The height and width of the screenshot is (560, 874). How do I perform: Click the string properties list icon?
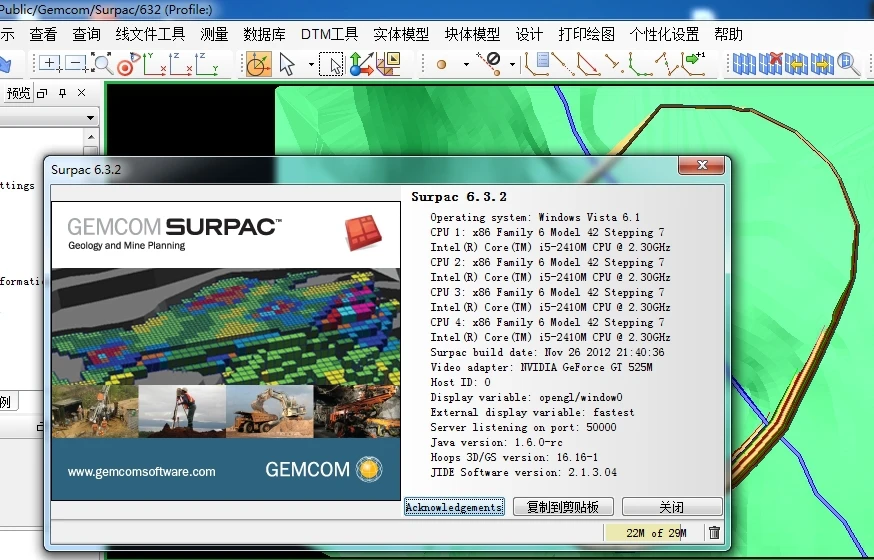pyautogui.click(x=537, y=64)
